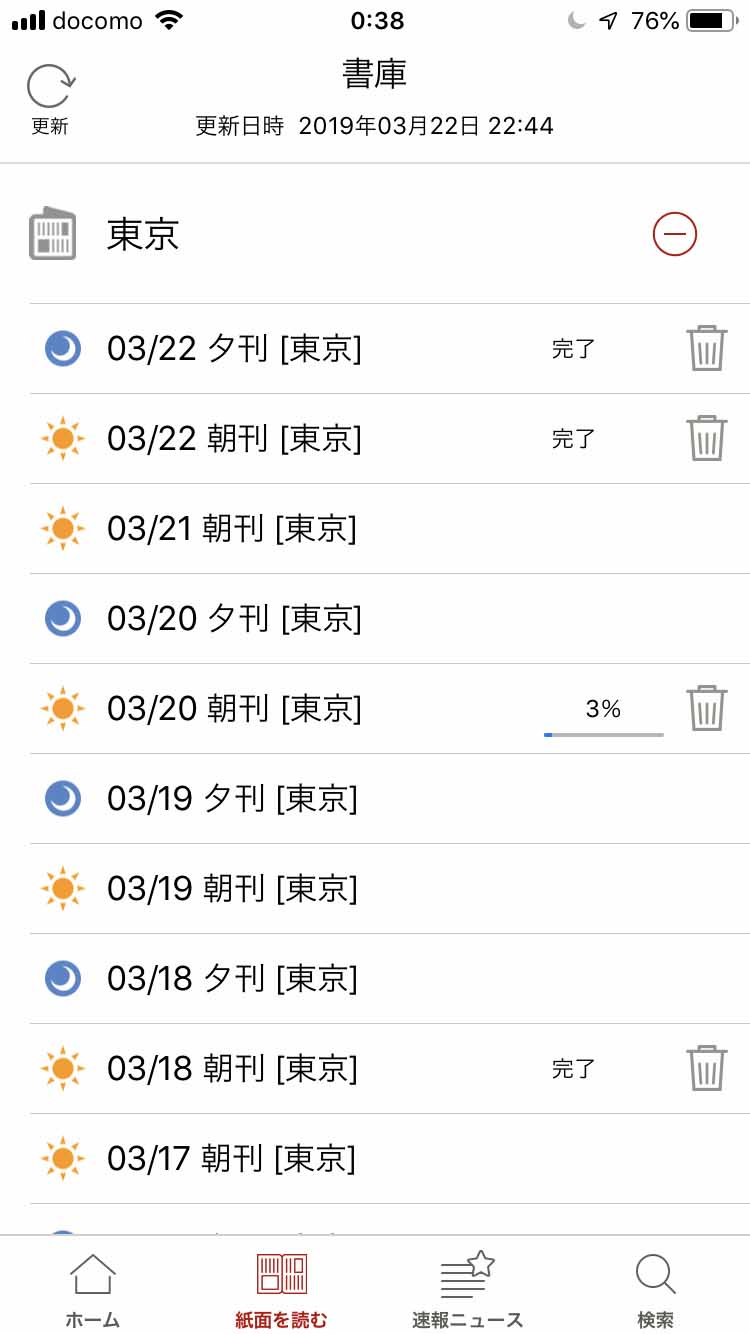This screenshot has width=750, height=1334.
Task: Tap the 完了 status on 03/22 夕刊
Action: tap(574, 349)
